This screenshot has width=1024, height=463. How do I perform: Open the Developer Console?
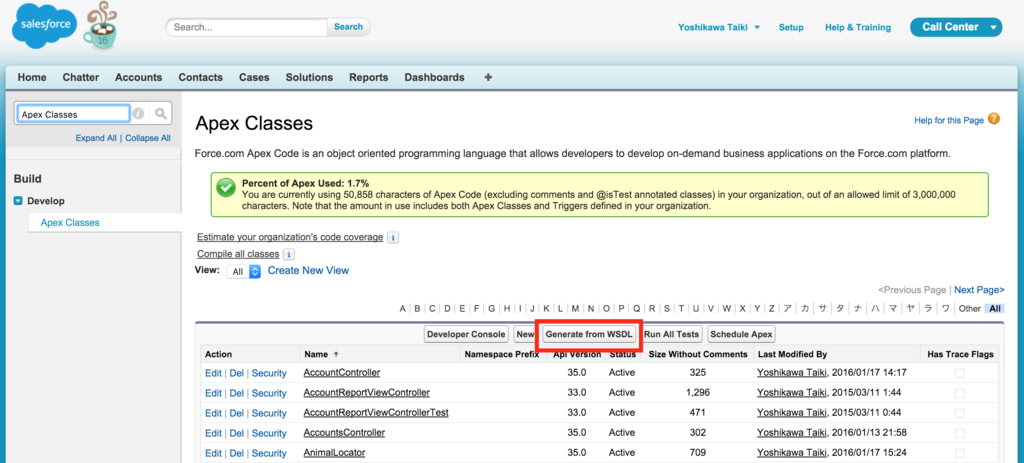click(x=466, y=334)
